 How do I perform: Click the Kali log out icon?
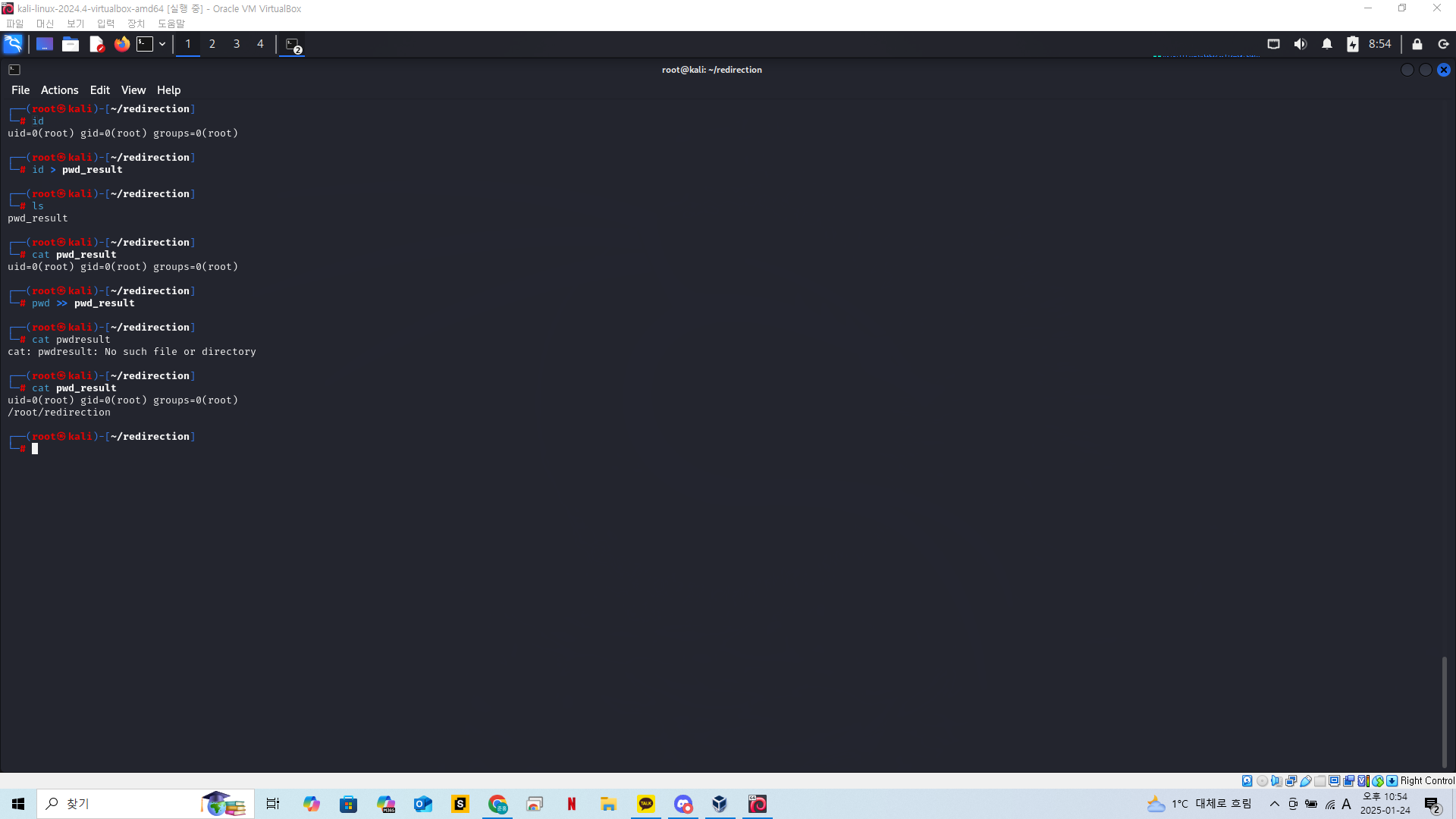coord(1443,44)
